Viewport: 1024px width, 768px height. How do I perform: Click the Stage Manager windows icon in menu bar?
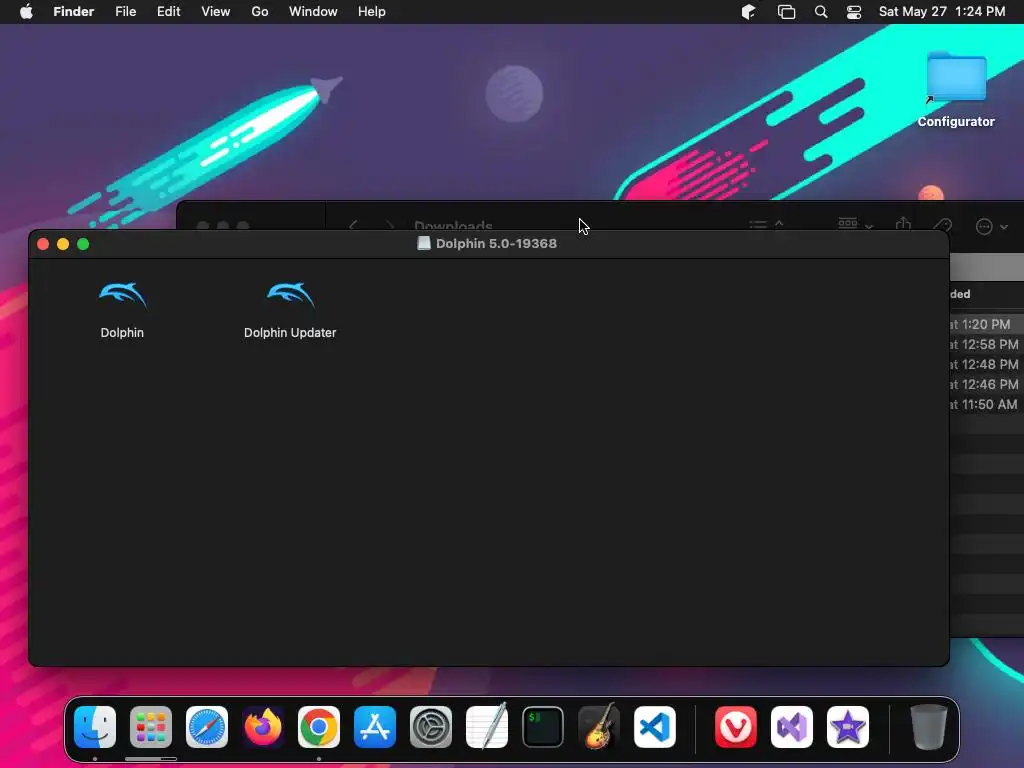(x=786, y=12)
